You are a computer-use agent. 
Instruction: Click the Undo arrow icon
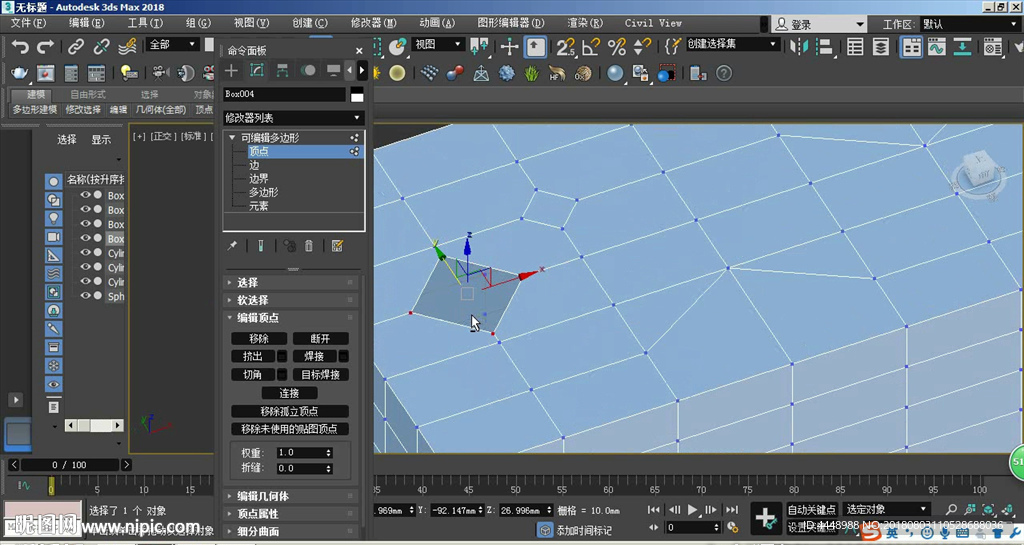coord(20,46)
